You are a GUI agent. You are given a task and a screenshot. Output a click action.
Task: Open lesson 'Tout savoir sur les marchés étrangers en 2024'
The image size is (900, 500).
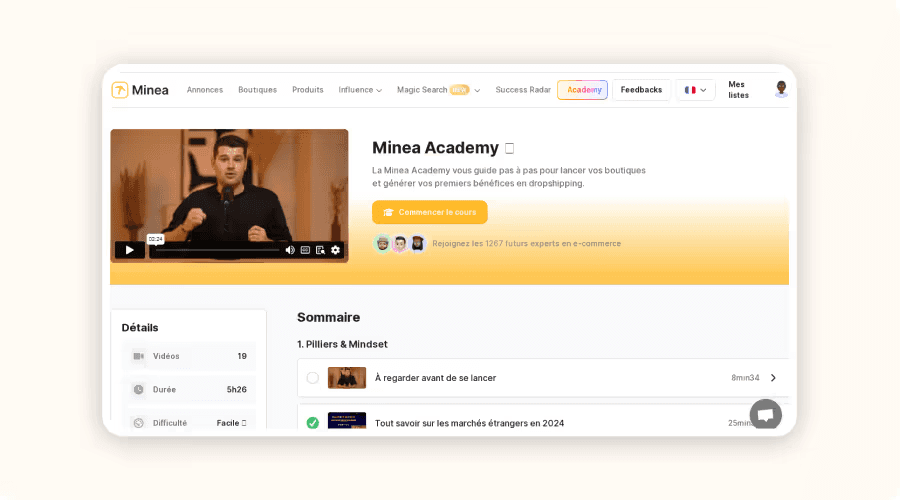tap(470, 423)
